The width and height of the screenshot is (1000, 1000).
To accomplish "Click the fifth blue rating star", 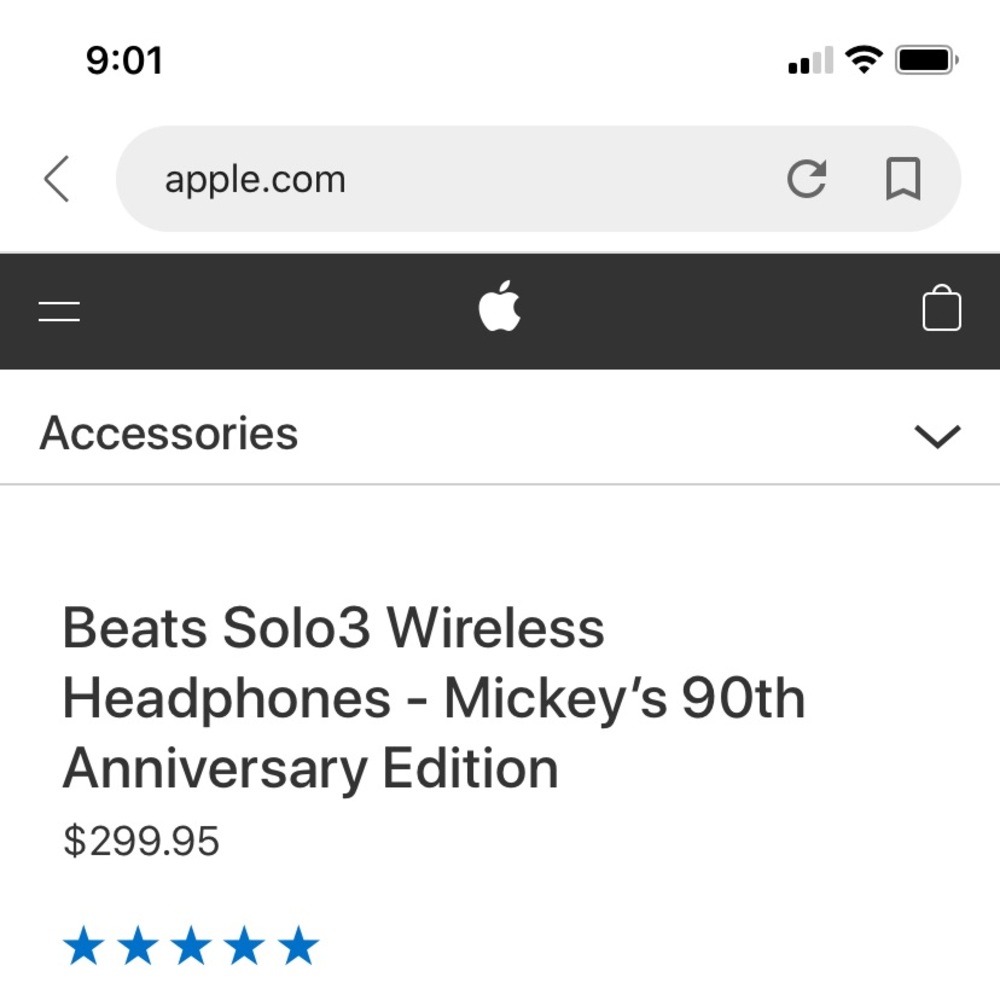I will click(x=298, y=946).
